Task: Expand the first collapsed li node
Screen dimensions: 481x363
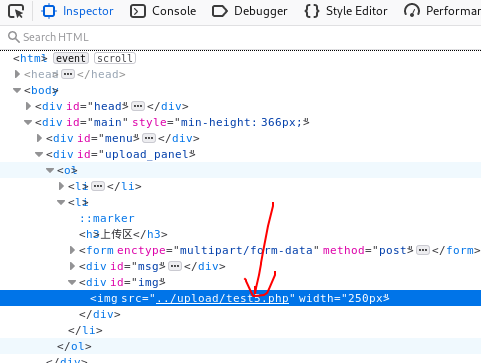Action: (61, 186)
